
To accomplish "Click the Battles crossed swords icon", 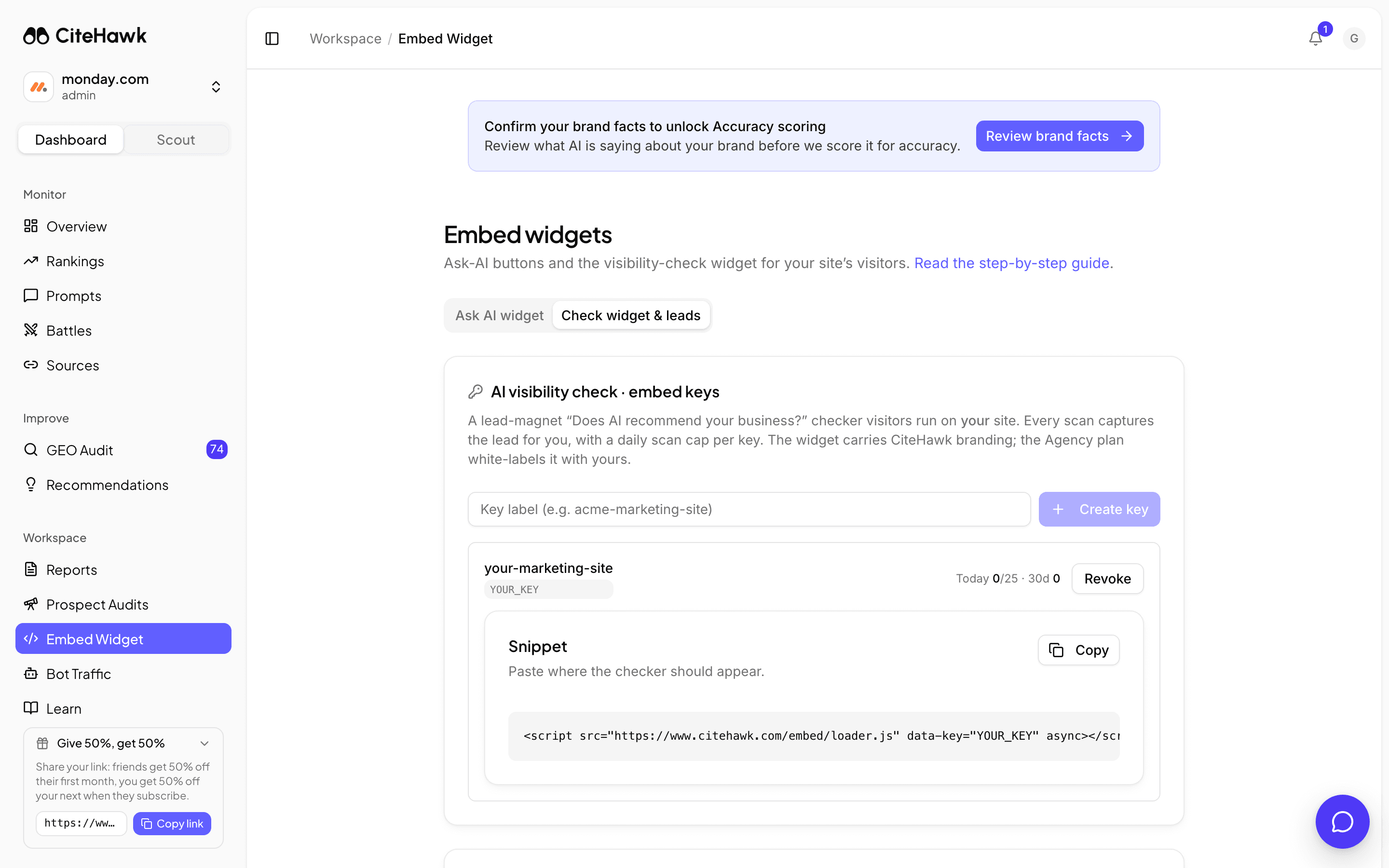I will (31, 330).
